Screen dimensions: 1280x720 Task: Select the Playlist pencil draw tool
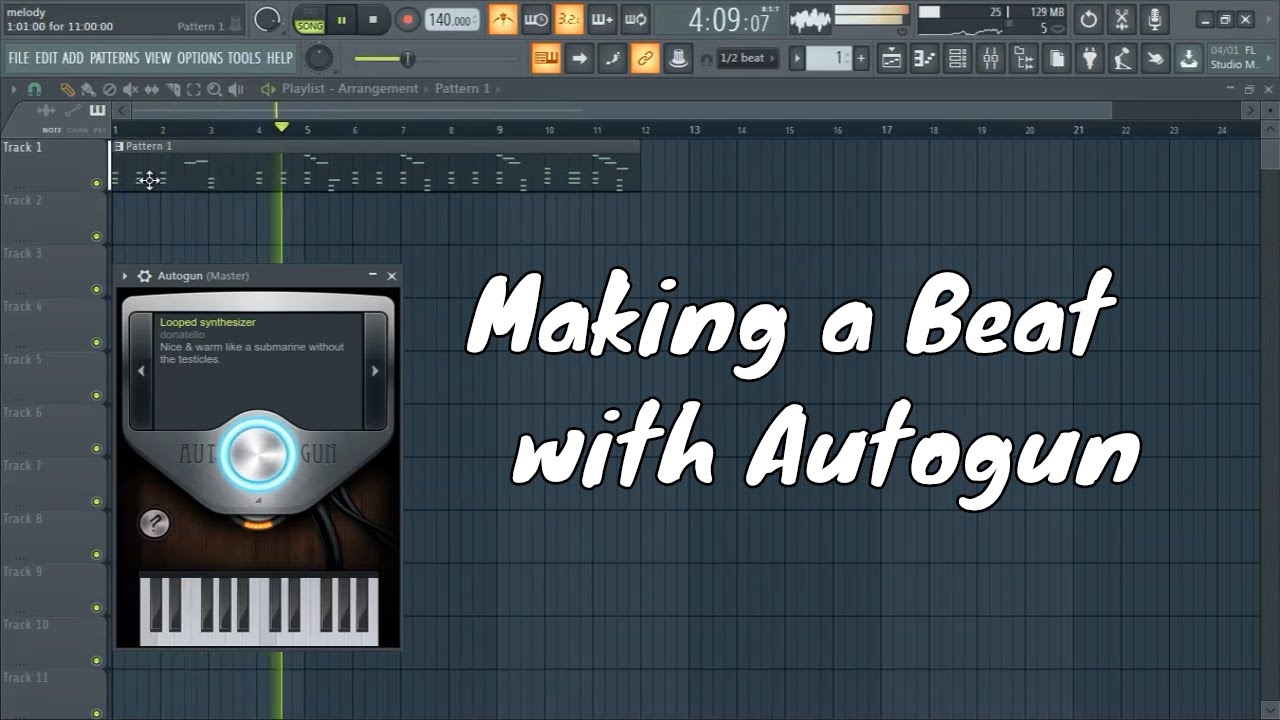(x=67, y=89)
